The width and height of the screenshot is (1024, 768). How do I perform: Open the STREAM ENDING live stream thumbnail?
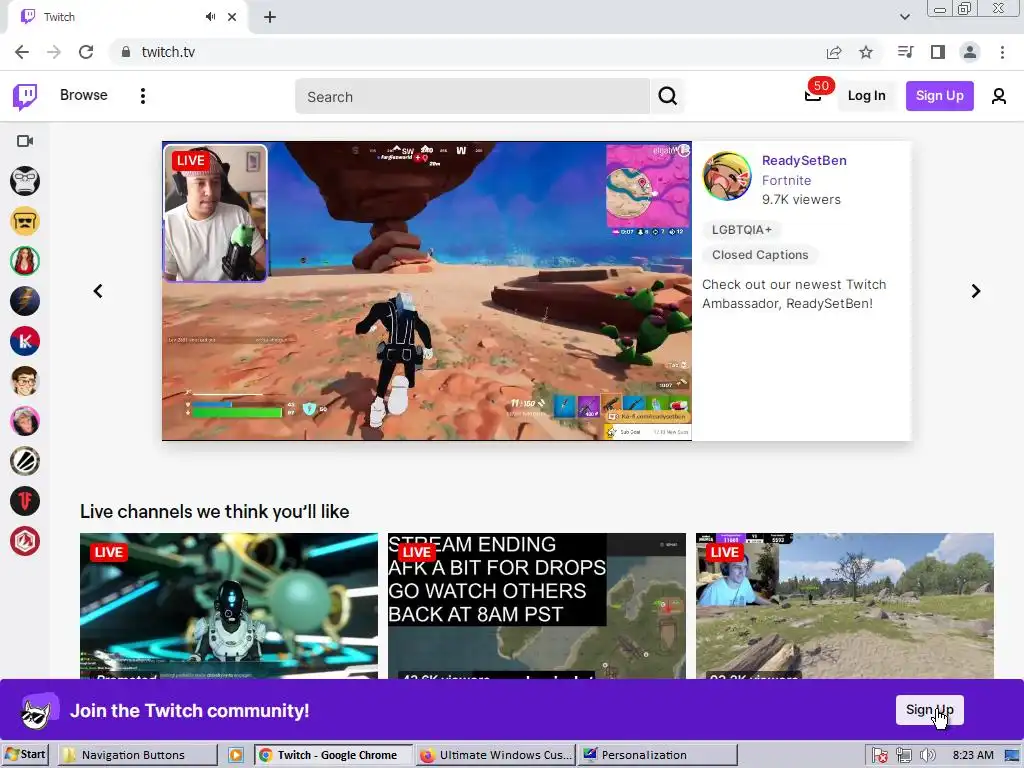537,606
